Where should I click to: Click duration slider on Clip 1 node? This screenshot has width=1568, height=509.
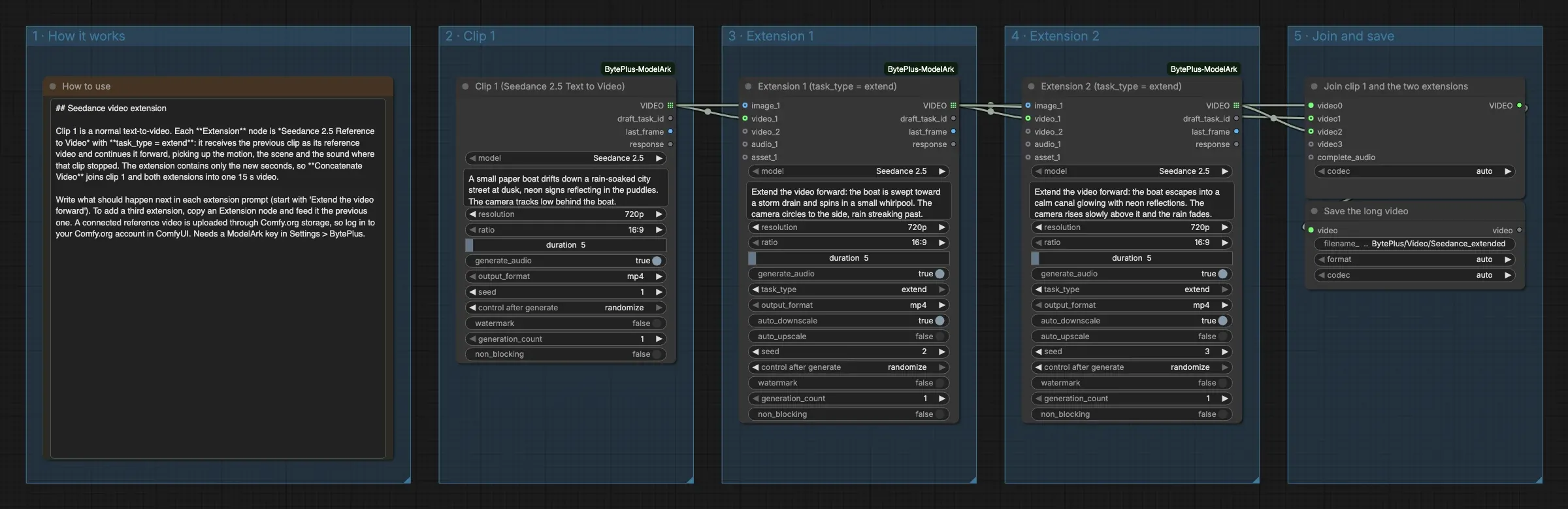(566, 245)
